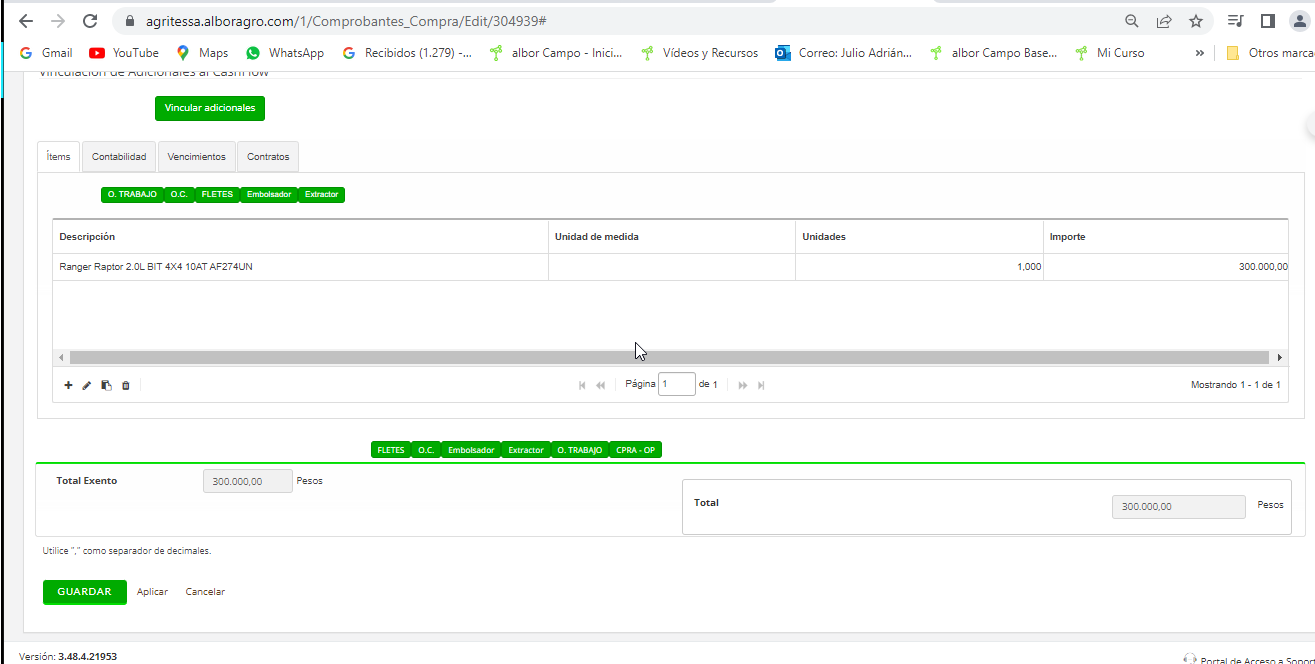Click O.C. button above totals section
The height and width of the screenshot is (664, 1315).
coord(426,450)
